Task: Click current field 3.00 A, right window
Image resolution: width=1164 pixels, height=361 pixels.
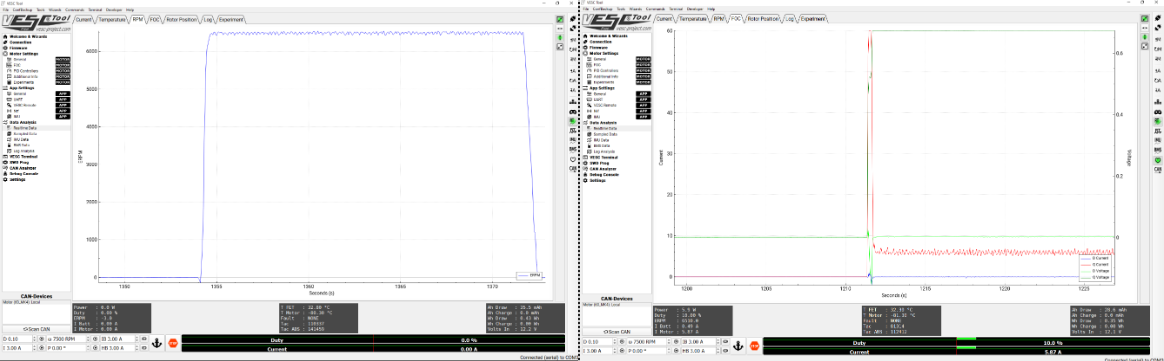Action: click(601, 351)
